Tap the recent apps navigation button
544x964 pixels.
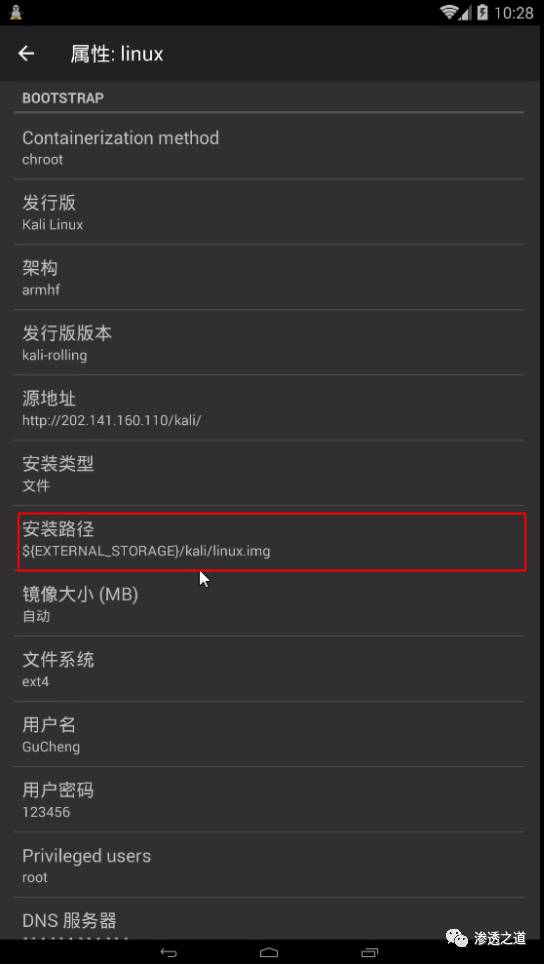click(369, 952)
